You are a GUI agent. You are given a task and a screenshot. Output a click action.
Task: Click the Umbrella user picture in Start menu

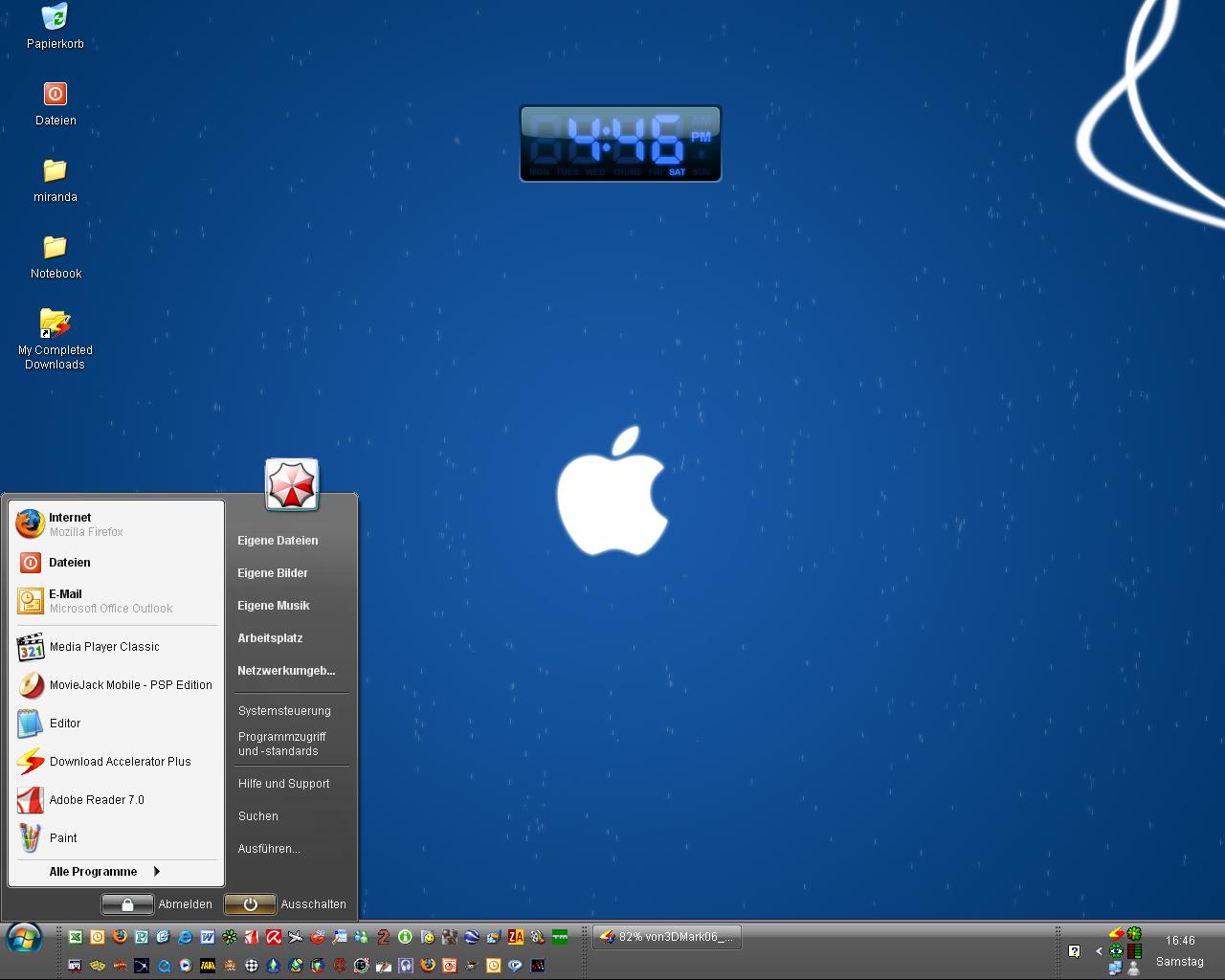[292, 486]
